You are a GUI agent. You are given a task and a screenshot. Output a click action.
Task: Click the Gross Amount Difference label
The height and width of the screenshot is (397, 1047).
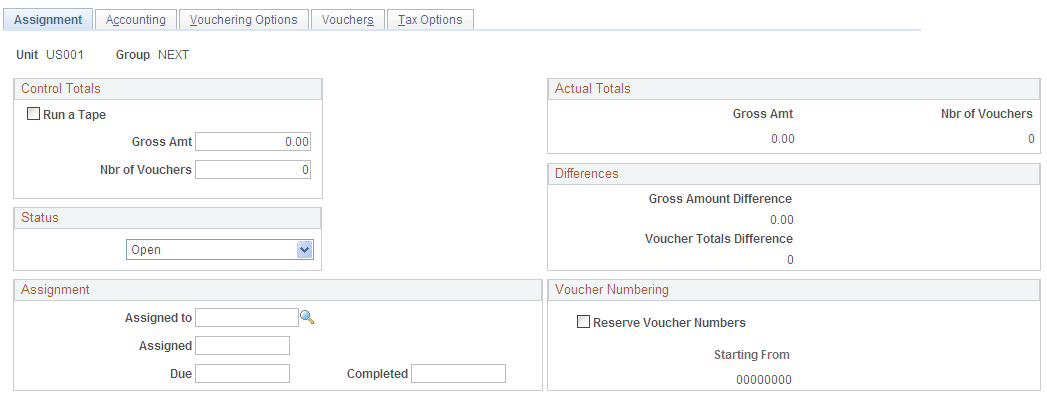click(x=720, y=199)
